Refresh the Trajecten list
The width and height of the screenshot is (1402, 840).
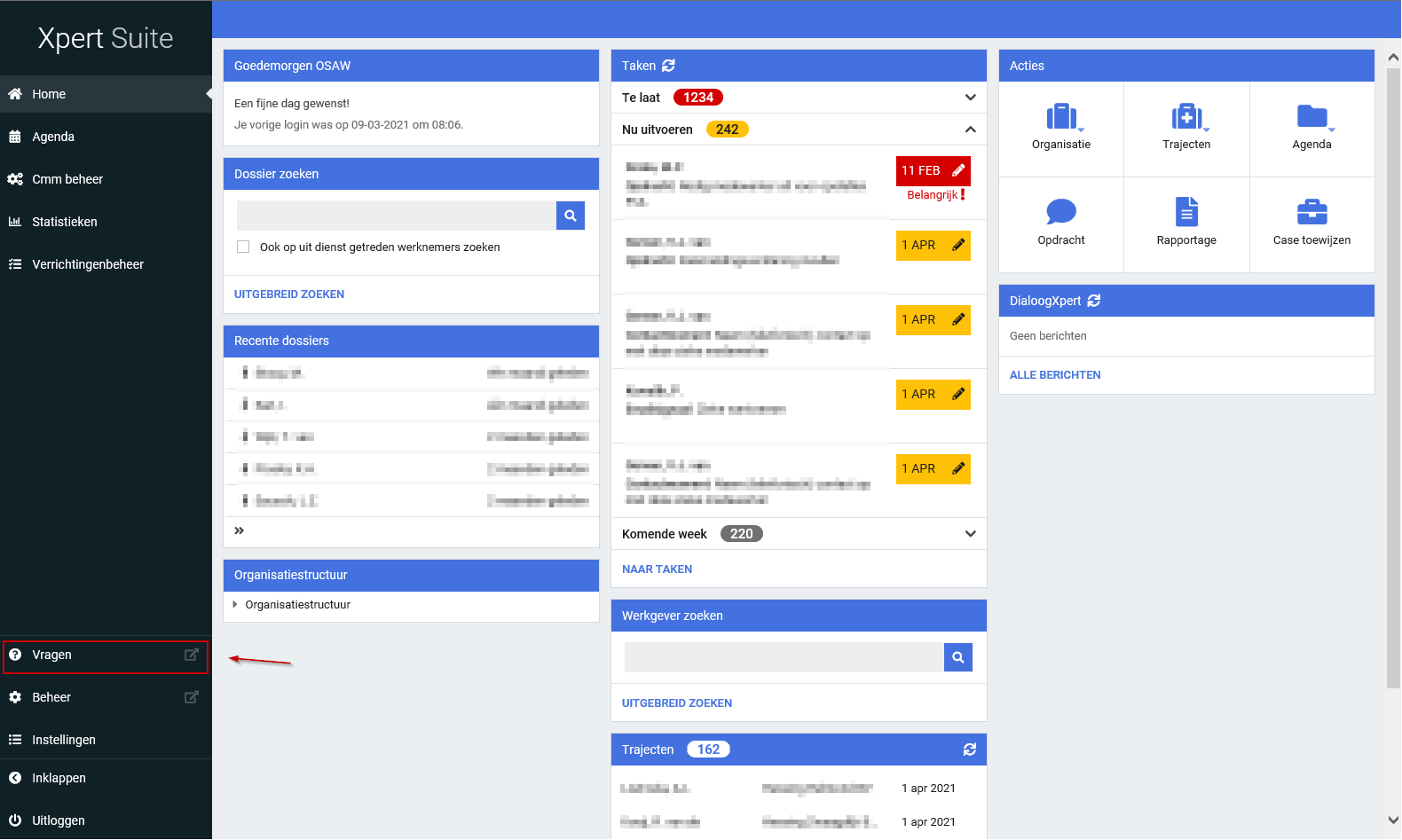click(x=969, y=750)
